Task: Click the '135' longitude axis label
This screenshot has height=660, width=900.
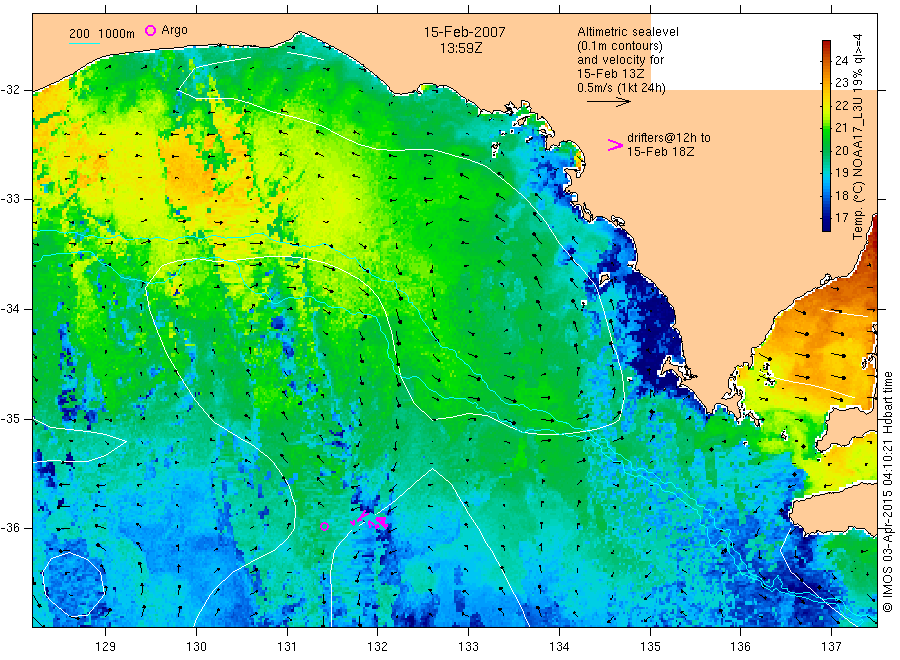Action: (x=650, y=646)
